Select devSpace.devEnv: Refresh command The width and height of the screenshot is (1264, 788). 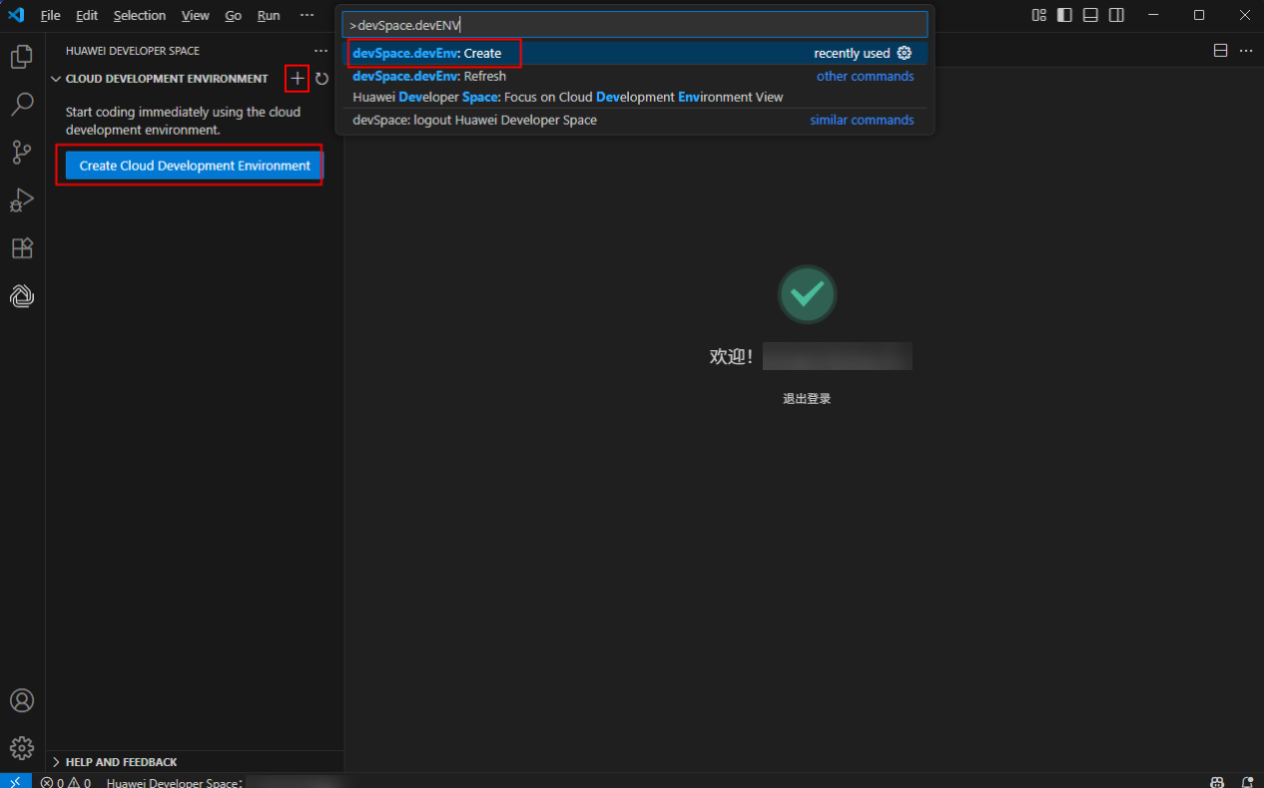[636, 76]
